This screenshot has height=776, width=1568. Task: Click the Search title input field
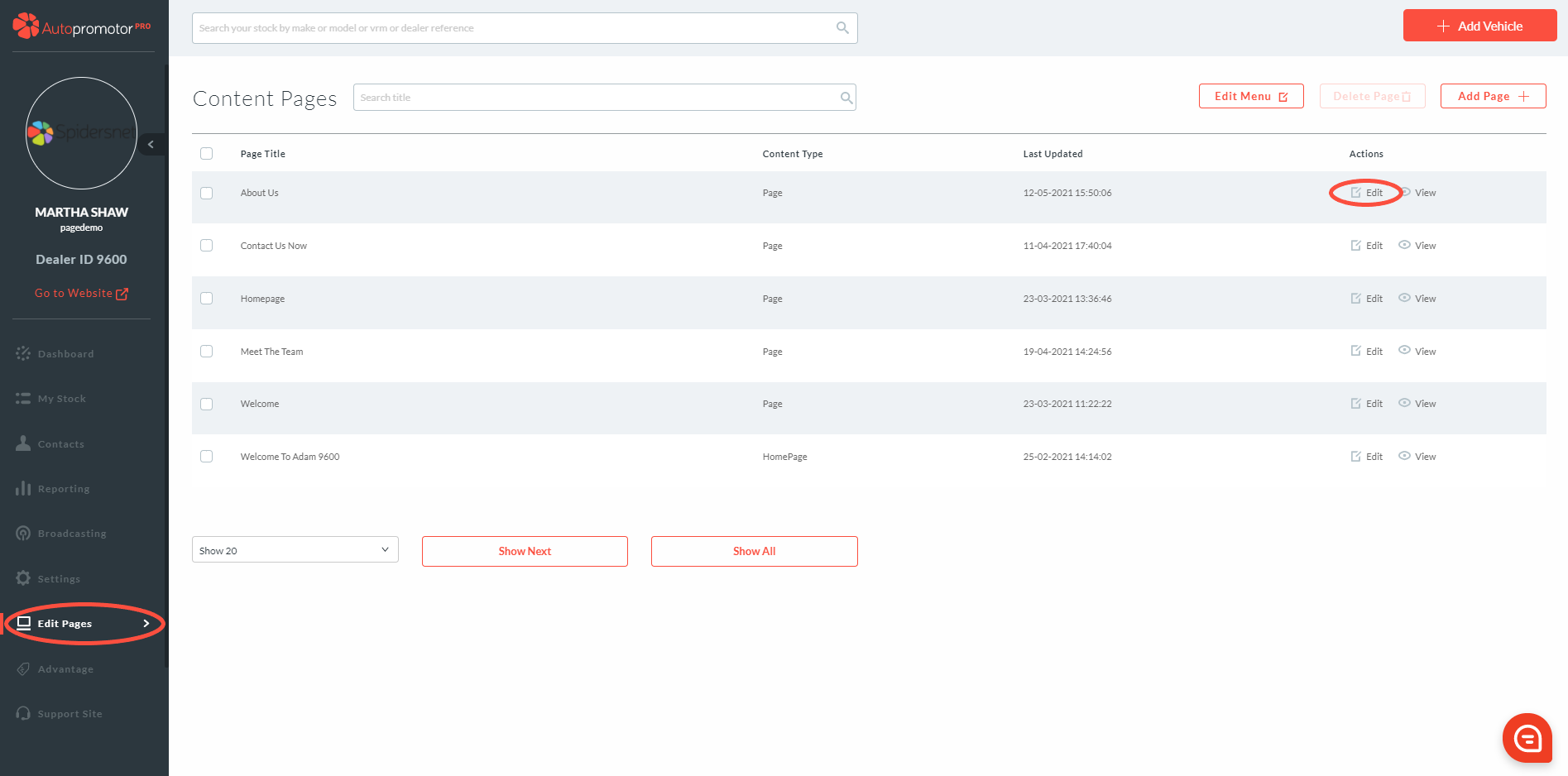pos(596,98)
